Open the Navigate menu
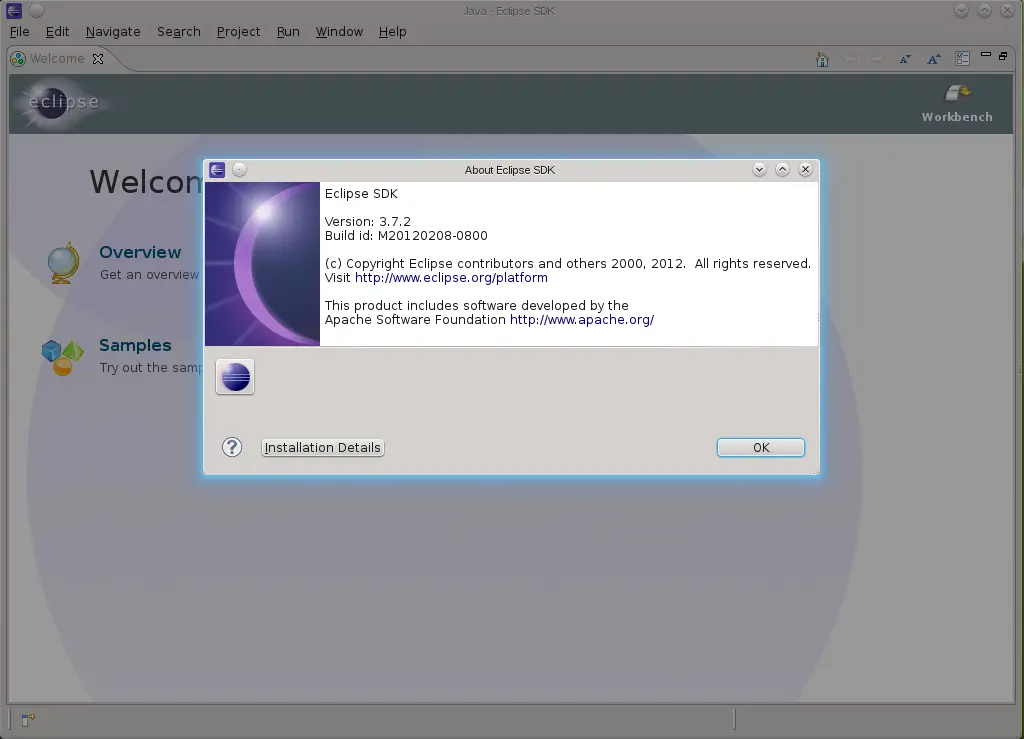This screenshot has height=739, width=1024. click(x=113, y=31)
